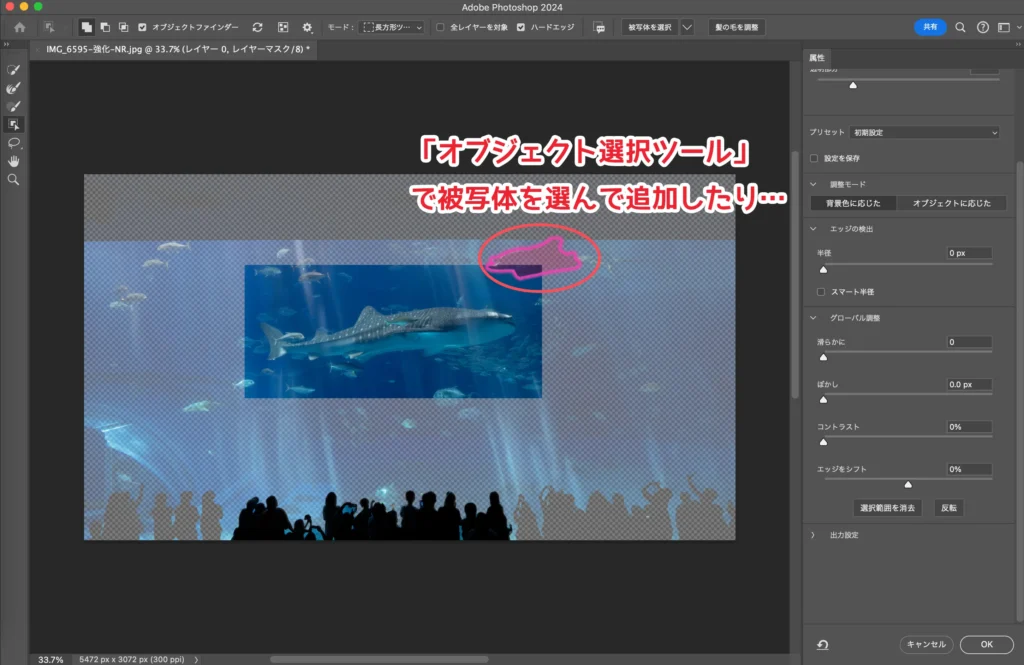Image resolution: width=1024 pixels, height=665 pixels.
Task: Select the Quick Selection tool
Action: pos(14,70)
